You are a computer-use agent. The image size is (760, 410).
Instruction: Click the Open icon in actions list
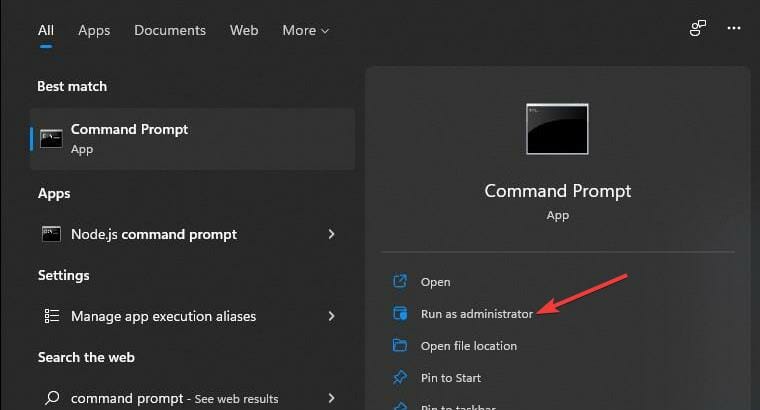(400, 282)
